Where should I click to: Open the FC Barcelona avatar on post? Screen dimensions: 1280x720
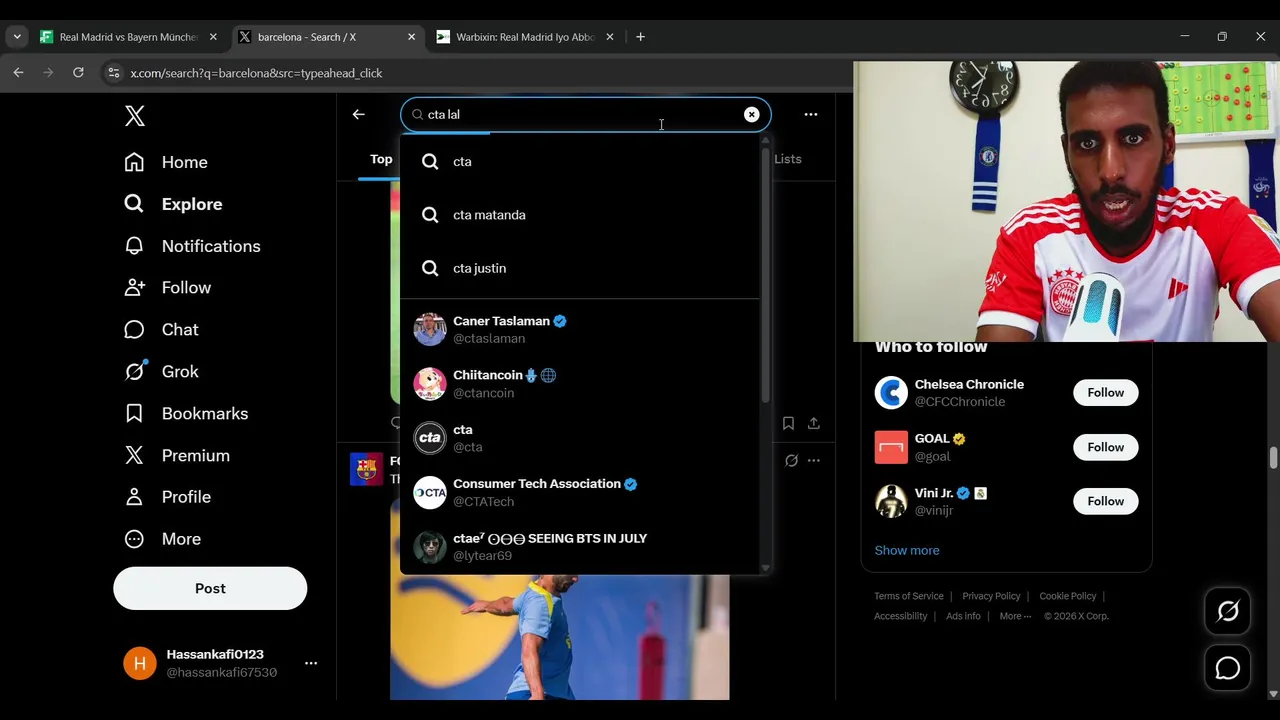tap(366, 470)
